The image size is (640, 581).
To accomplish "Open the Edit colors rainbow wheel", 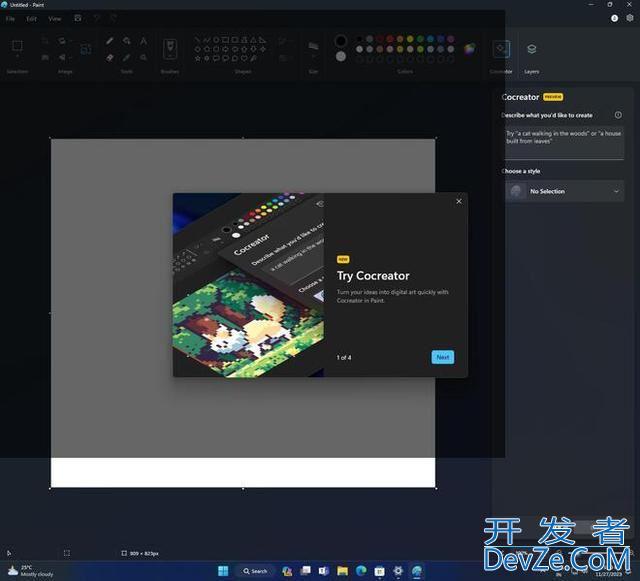I will (x=470, y=49).
